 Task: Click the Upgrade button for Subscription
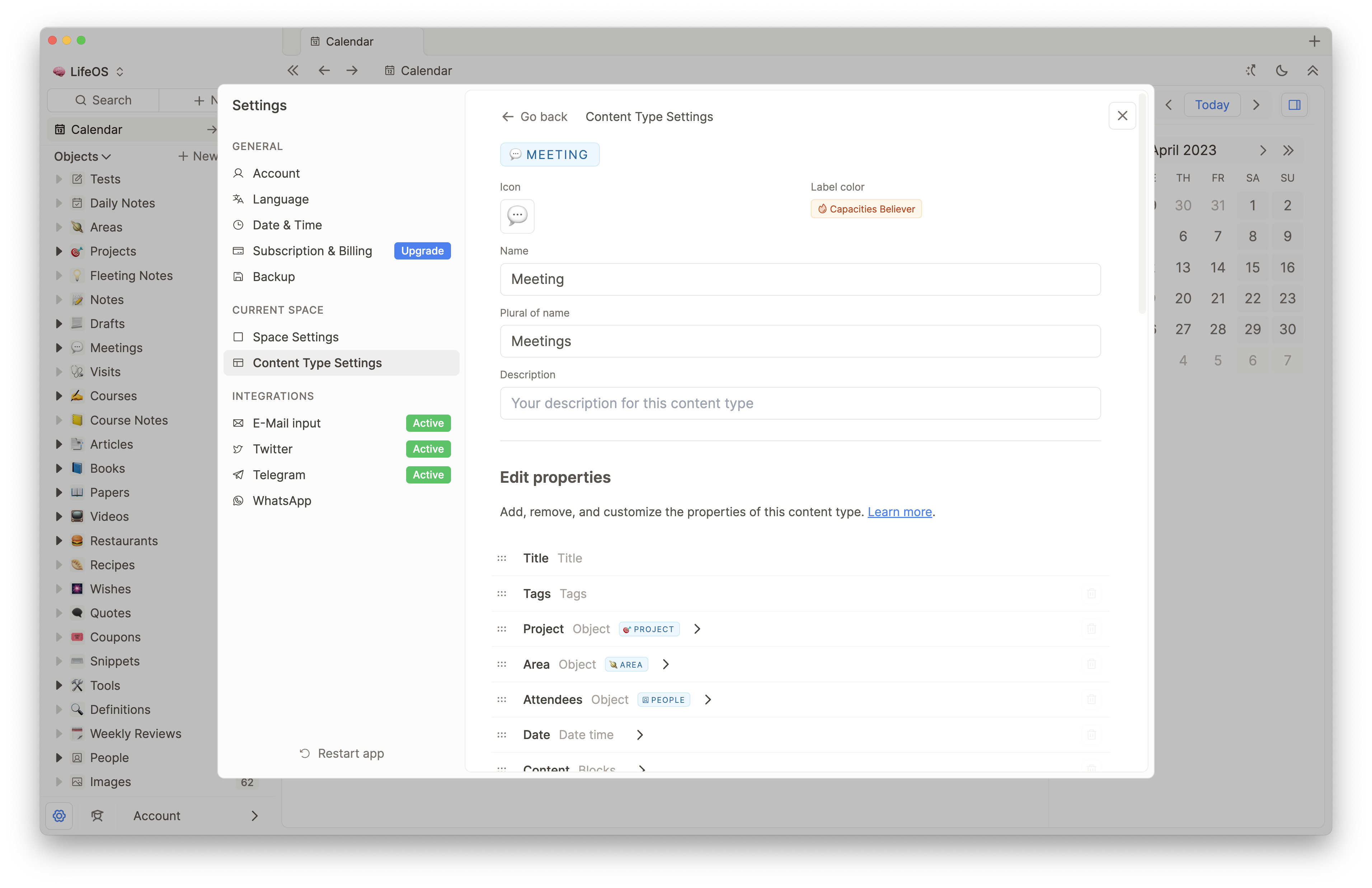422,251
